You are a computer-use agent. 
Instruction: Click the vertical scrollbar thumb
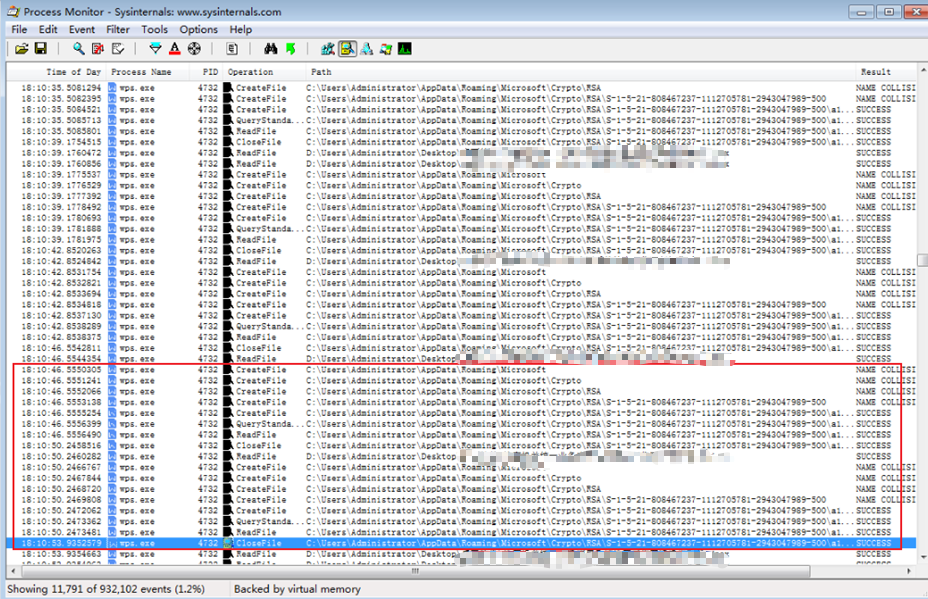[x=922, y=260]
